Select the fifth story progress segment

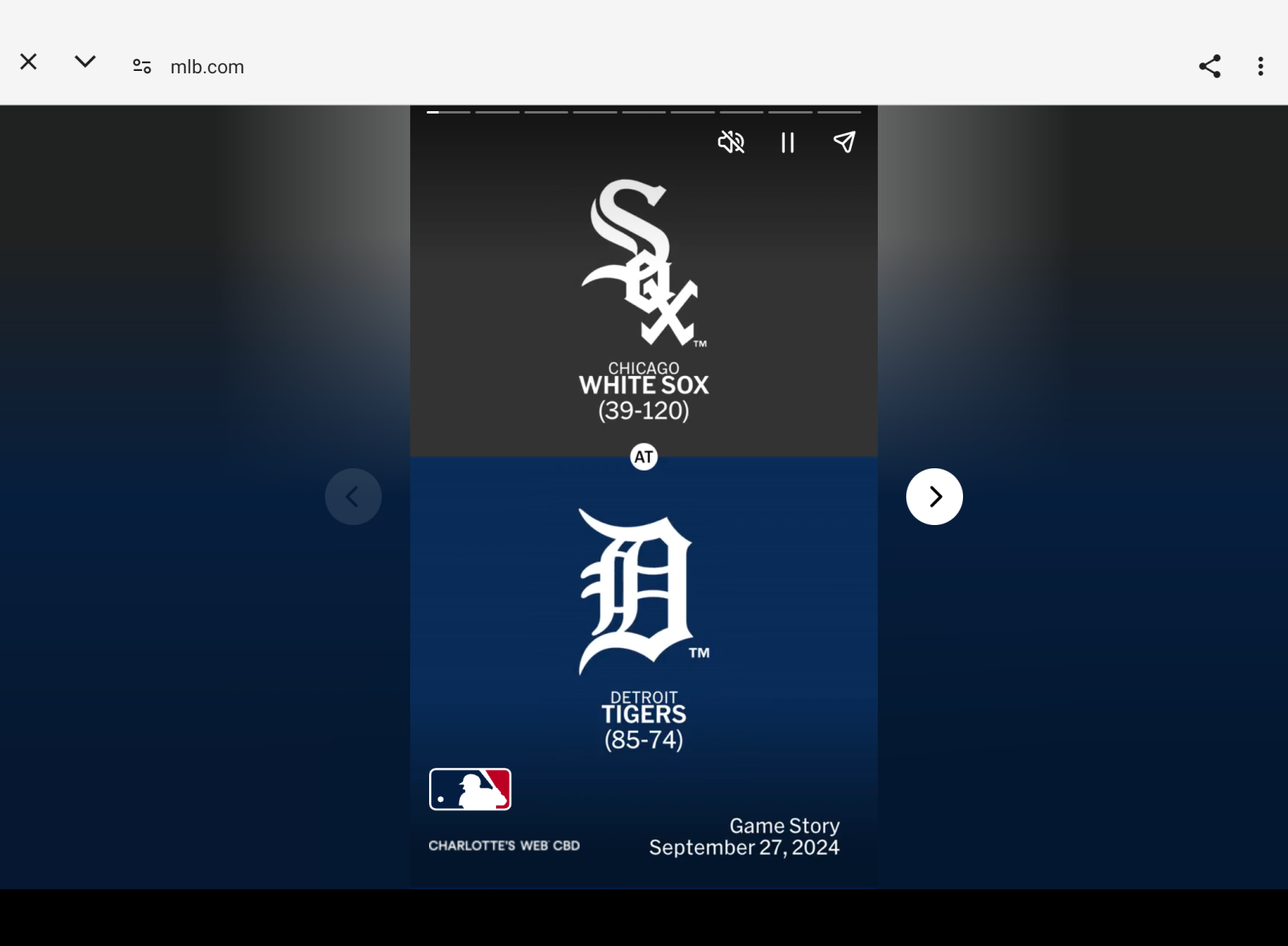pos(644,112)
